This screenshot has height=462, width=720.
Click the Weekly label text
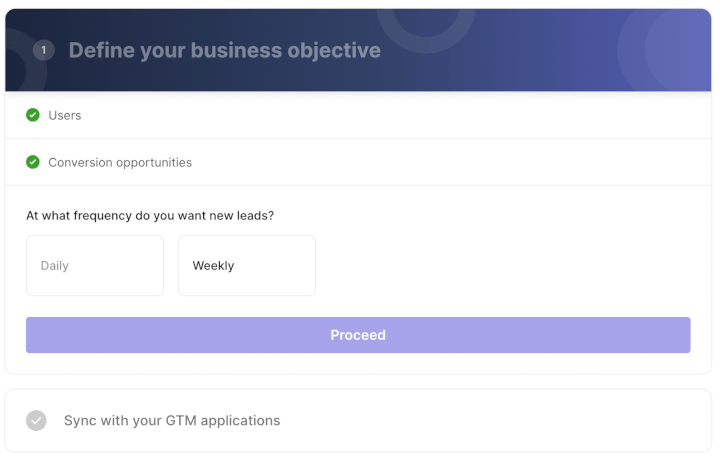pos(213,265)
